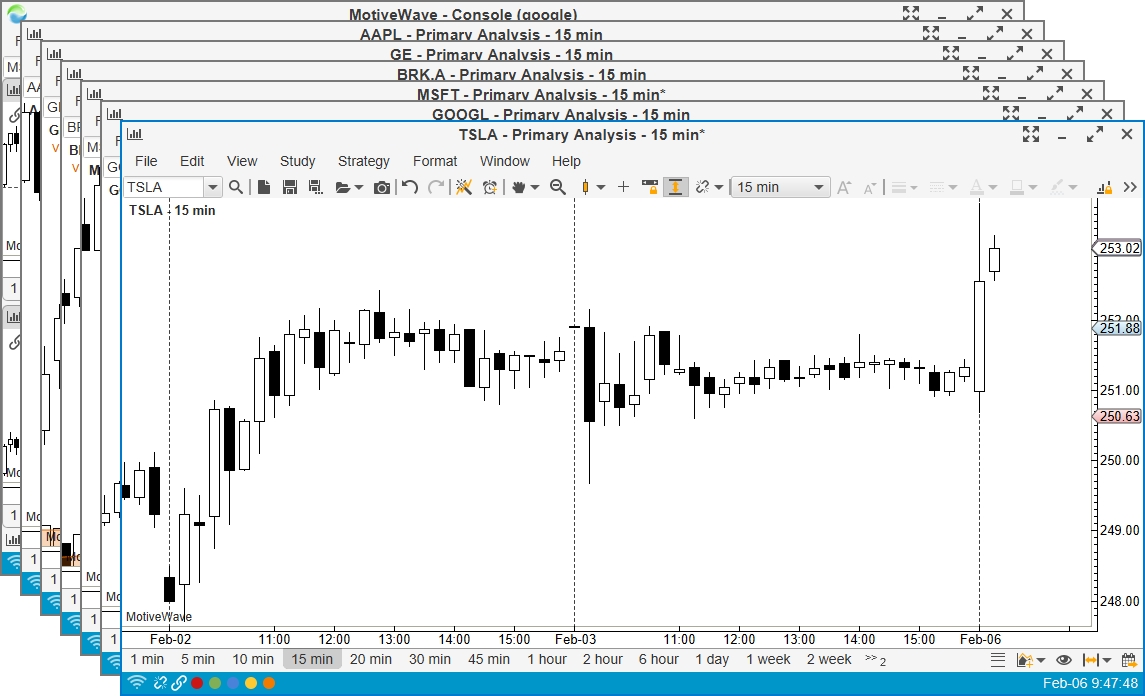This screenshot has width=1145, height=696.
Task: Expand the candlestick bar type dropdown arrow
Action: [600, 188]
